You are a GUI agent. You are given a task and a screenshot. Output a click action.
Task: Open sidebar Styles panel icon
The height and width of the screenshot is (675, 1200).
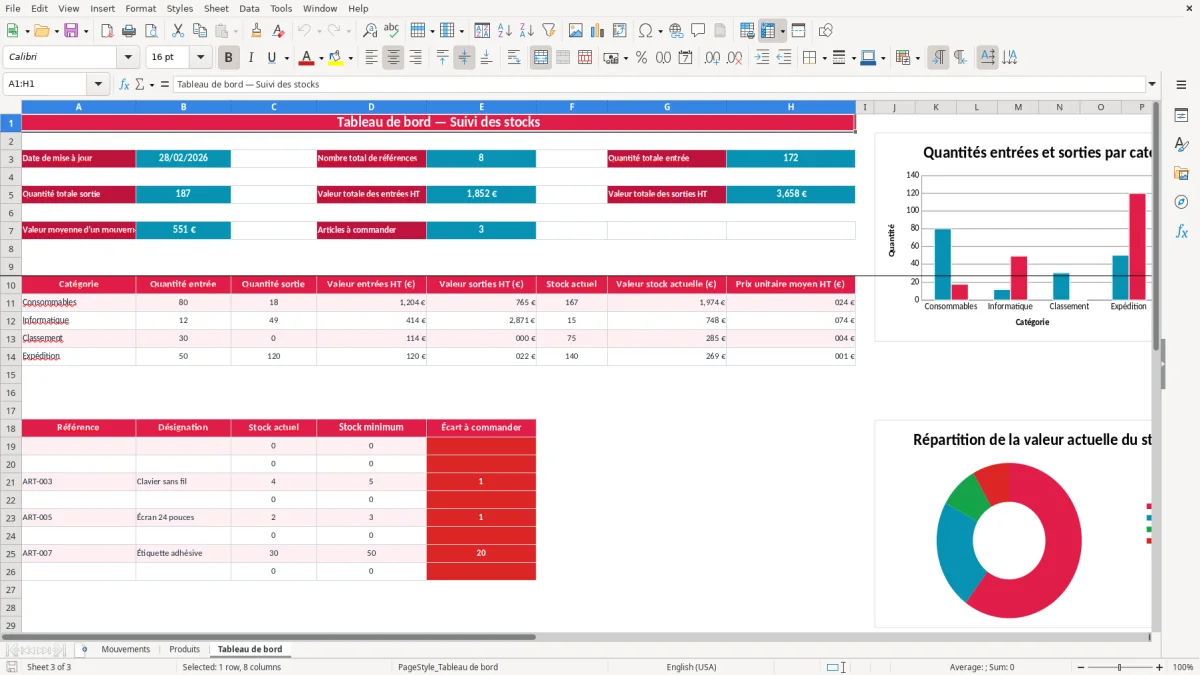pyautogui.click(x=1181, y=145)
